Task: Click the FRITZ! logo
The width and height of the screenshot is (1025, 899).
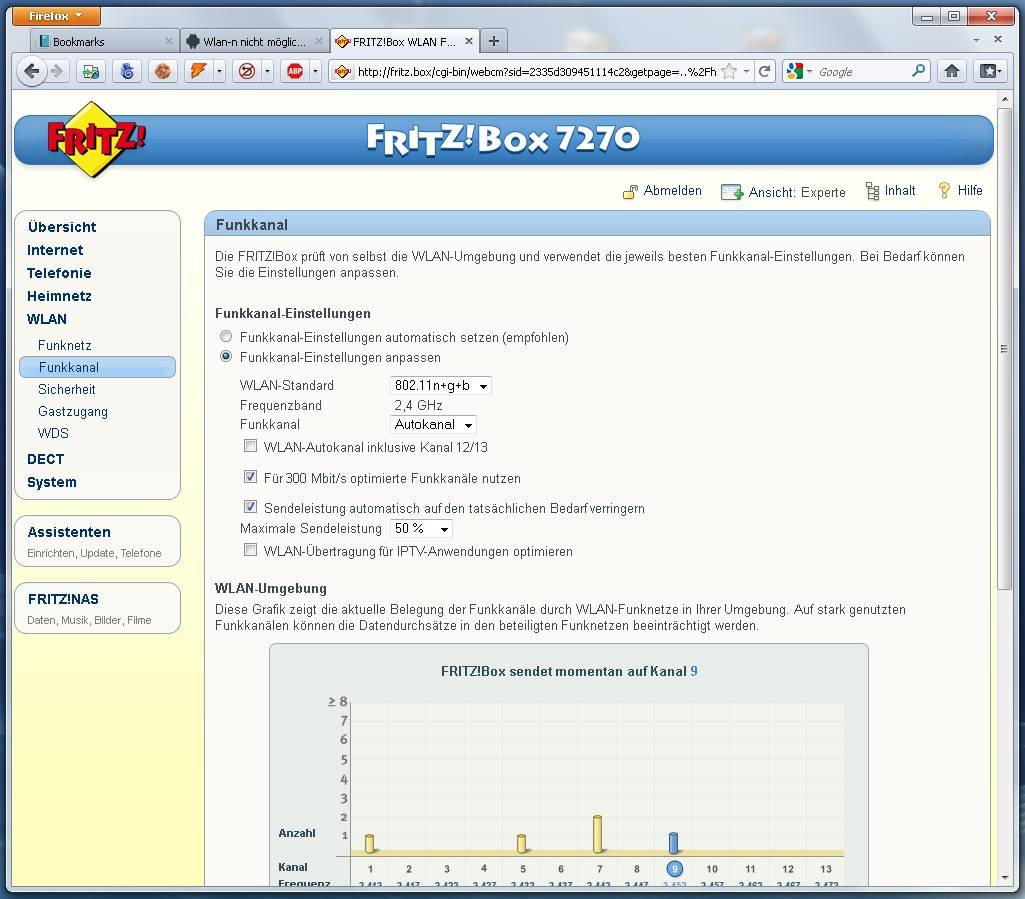Action: click(95, 139)
